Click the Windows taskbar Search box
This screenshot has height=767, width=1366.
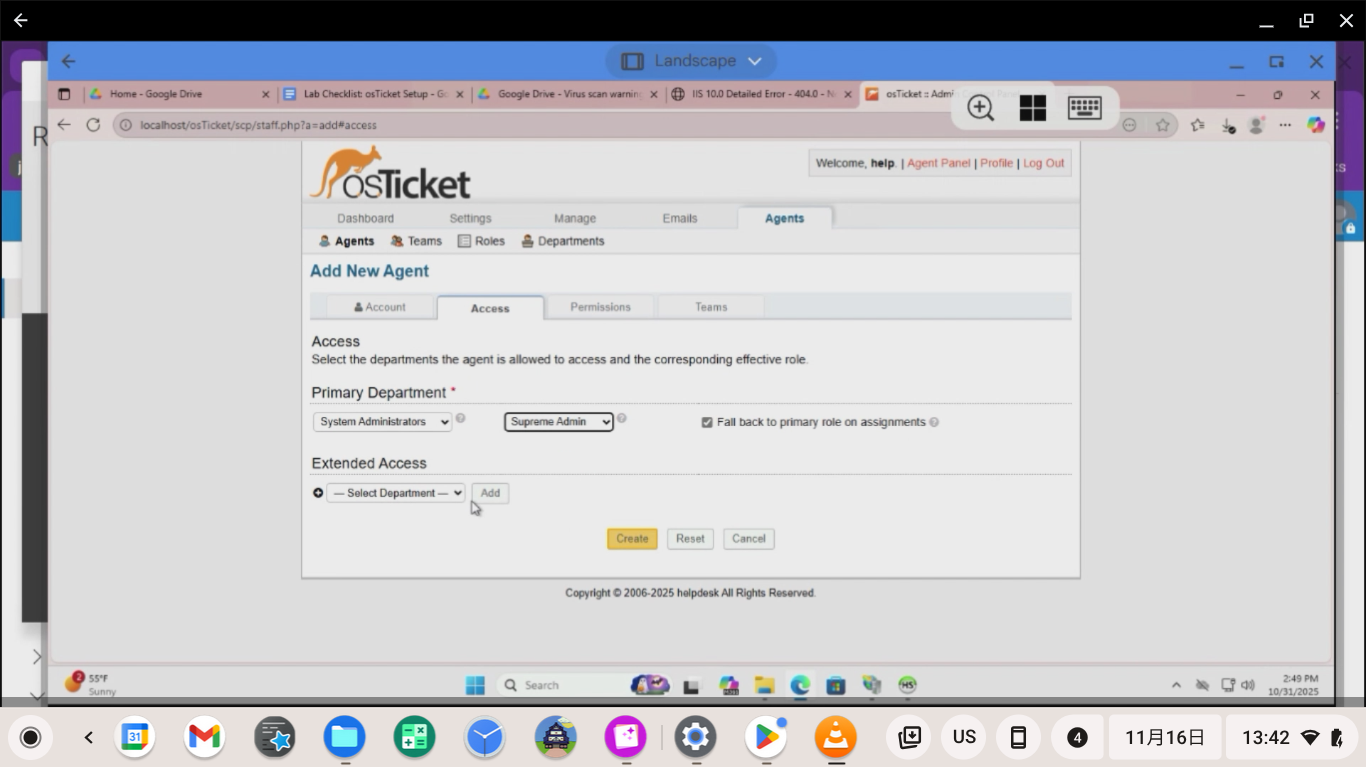point(565,685)
